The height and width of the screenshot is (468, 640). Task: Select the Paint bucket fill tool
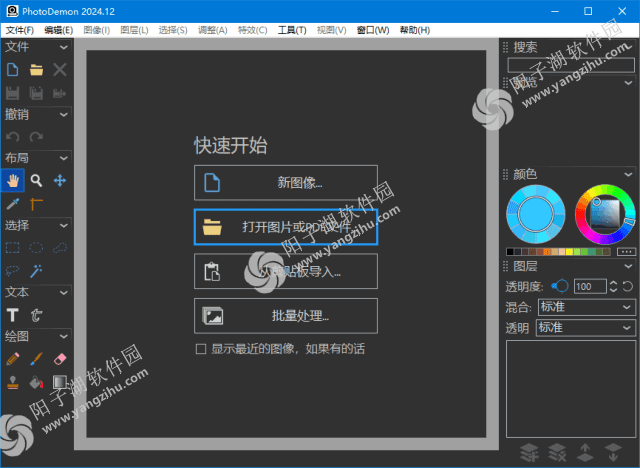(36, 382)
